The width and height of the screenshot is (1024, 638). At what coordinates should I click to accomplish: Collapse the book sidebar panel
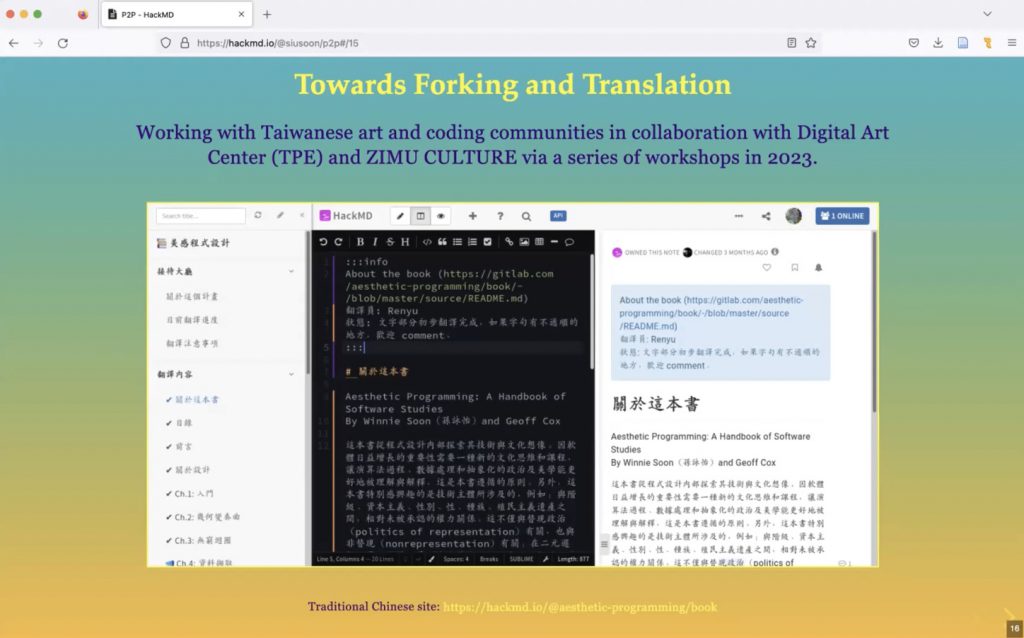302,215
